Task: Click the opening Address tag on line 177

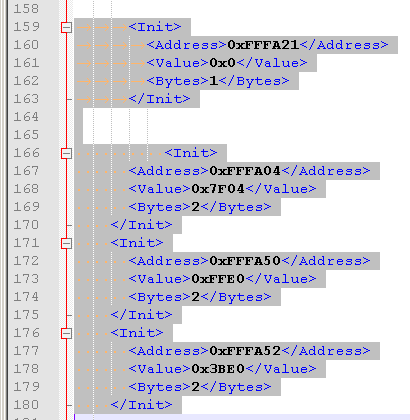Action: tap(169, 351)
